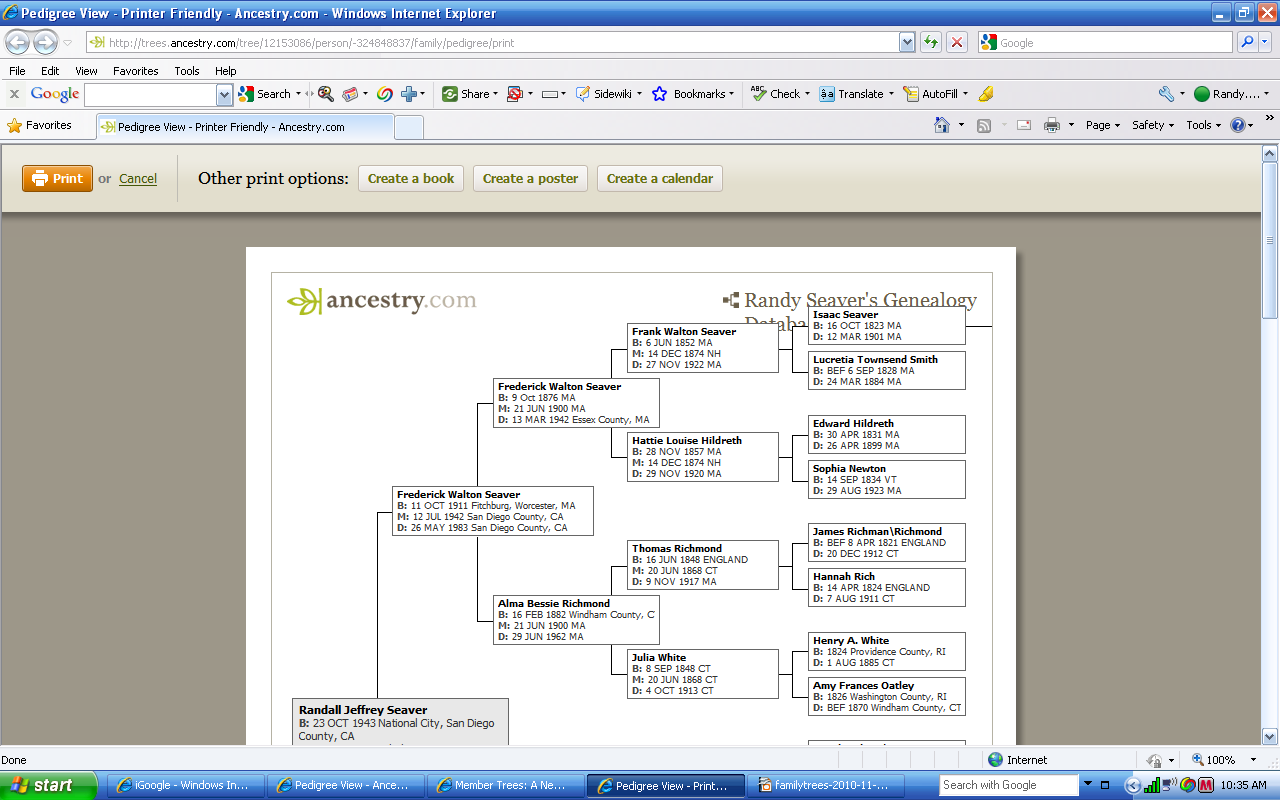Image resolution: width=1280 pixels, height=800 pixels.
Task: Click the Cancel link next to Print
Action: [x=137, y=178]
